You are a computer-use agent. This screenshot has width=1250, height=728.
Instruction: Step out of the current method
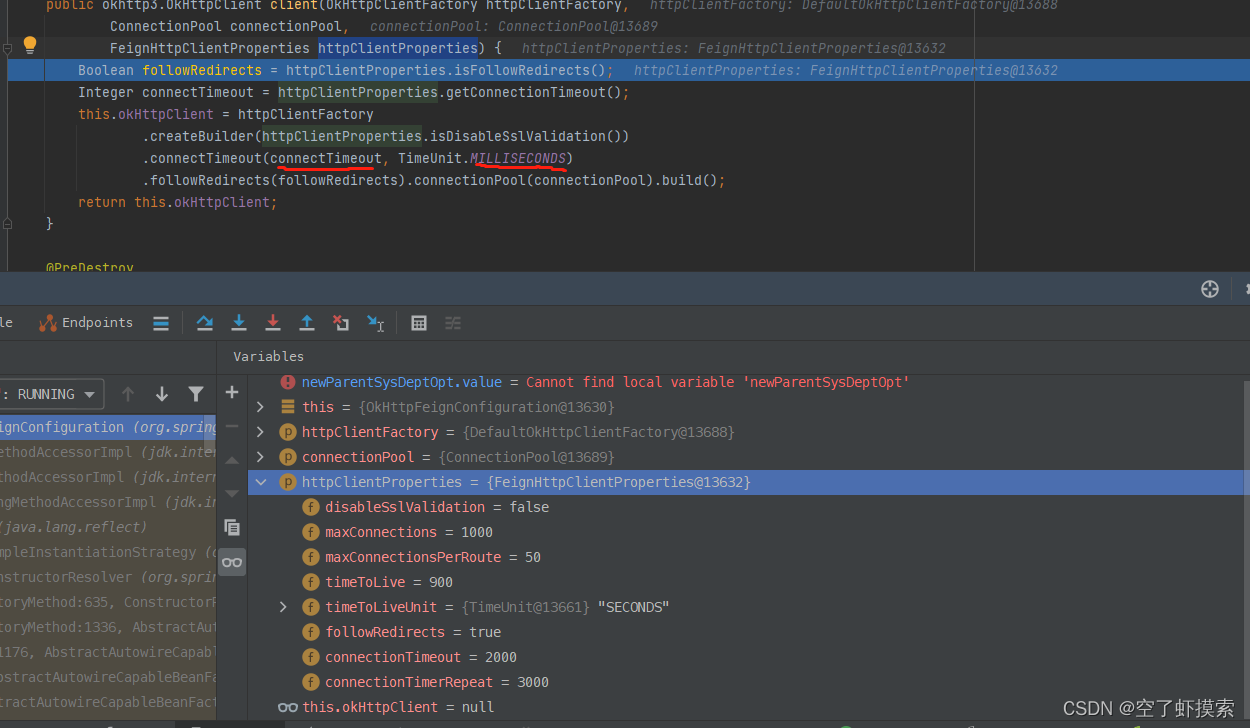click(307, 322)
